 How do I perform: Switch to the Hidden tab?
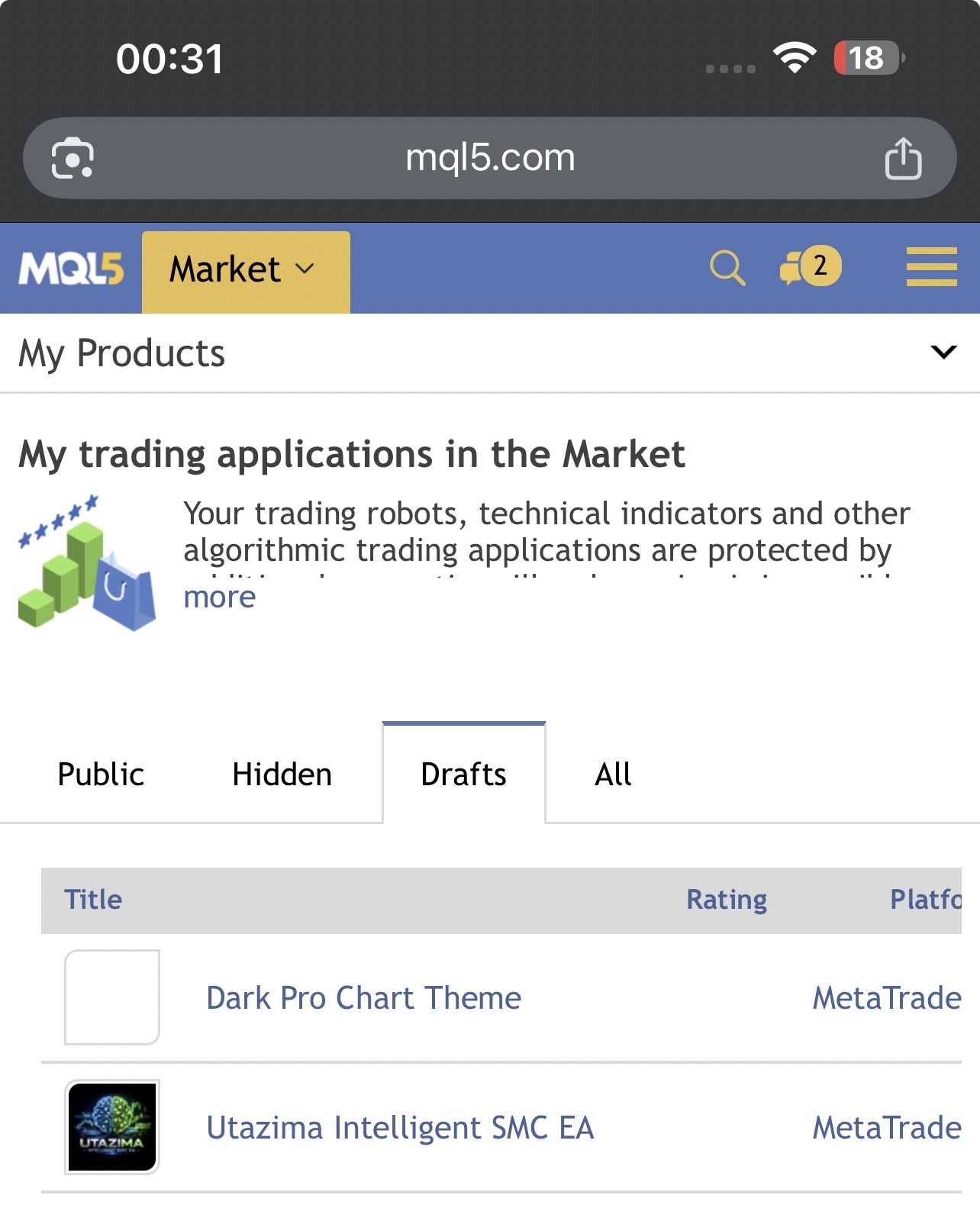click(282, 774)
